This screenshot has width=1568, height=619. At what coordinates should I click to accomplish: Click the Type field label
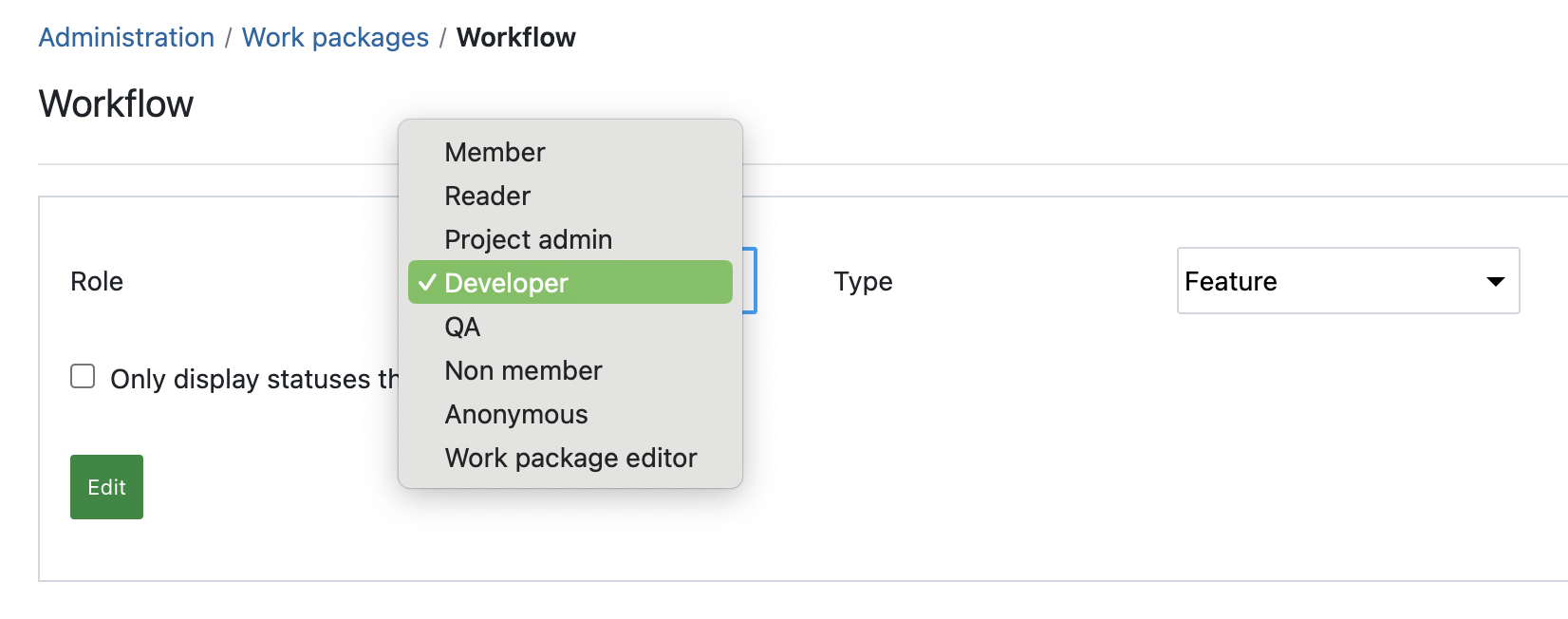(x=863, y=281)
